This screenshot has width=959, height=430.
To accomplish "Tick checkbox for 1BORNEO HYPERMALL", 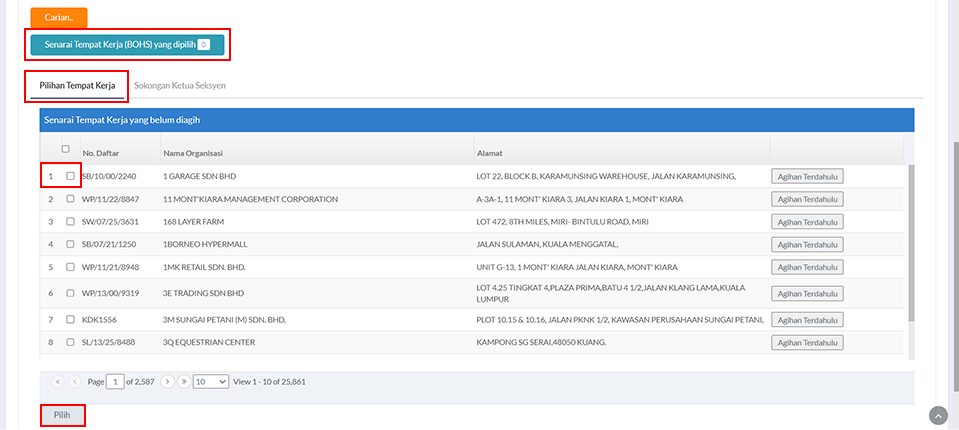I will (x=70, y=244).
